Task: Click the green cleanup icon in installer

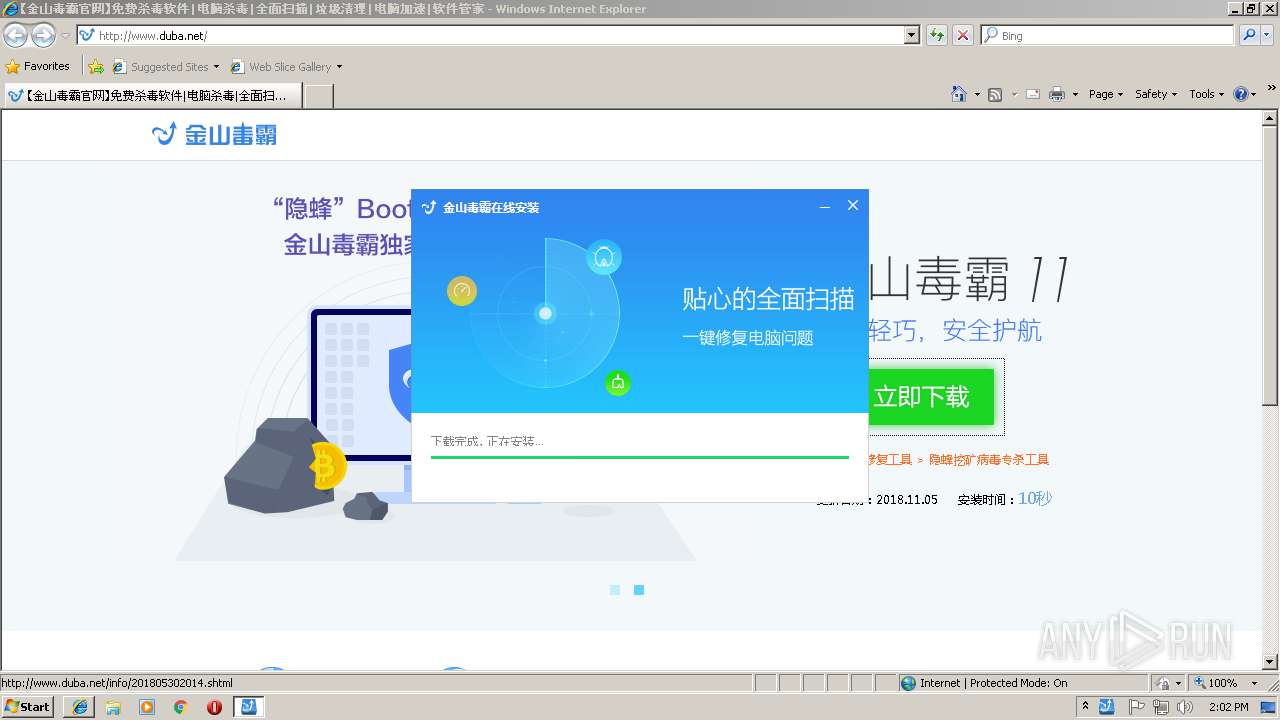Action: pos(618,382)
